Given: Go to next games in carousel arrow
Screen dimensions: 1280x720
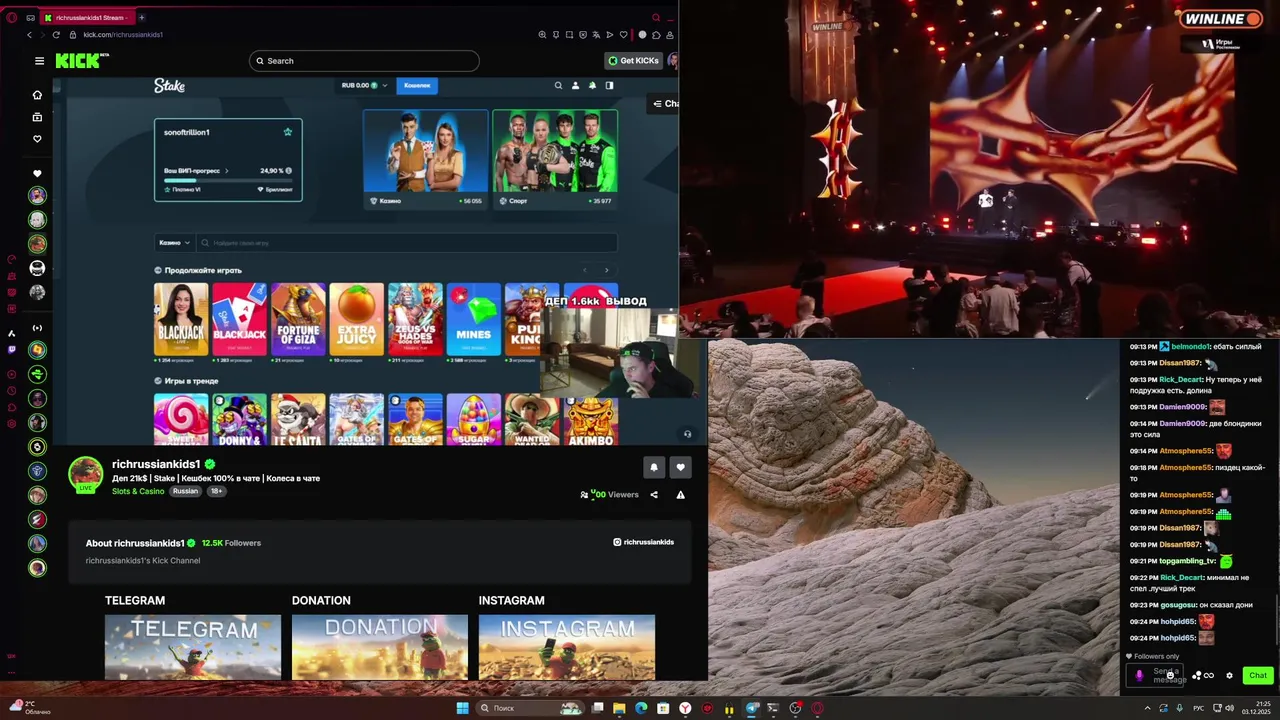Looking at the screenshot, I should (x=606, y=270).
